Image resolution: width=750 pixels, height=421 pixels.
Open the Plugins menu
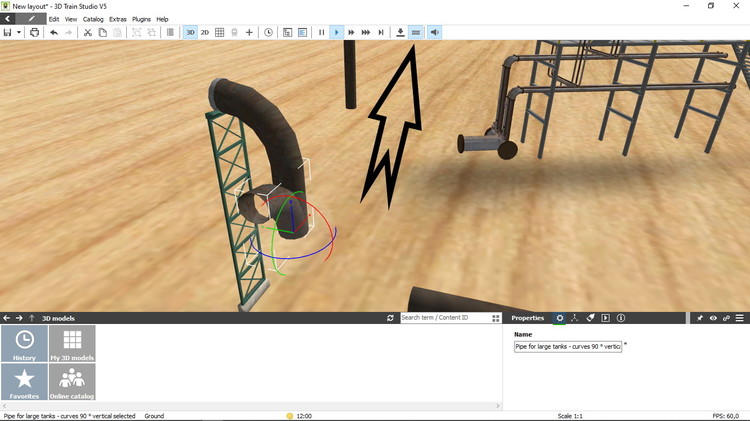click(141, 19)
